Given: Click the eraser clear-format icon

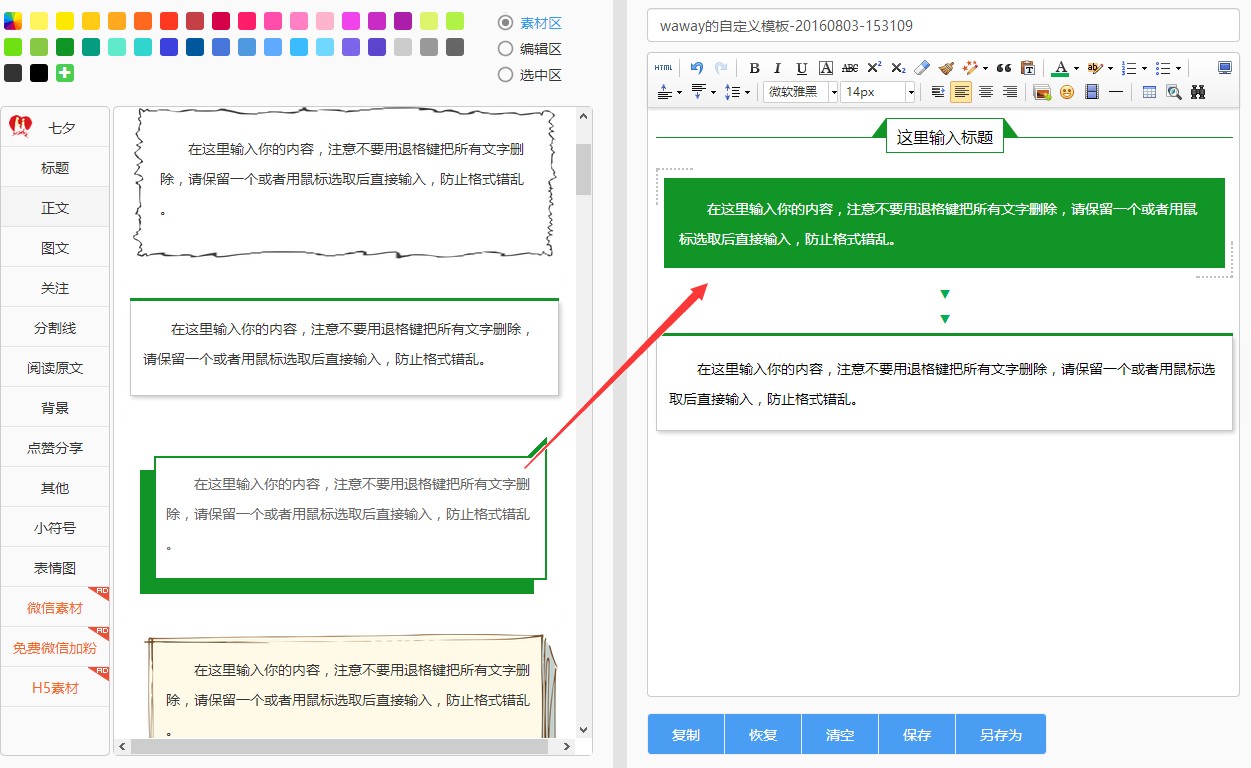Looking at the screenshot, I should pyautogui.click(x=922, y=68).
